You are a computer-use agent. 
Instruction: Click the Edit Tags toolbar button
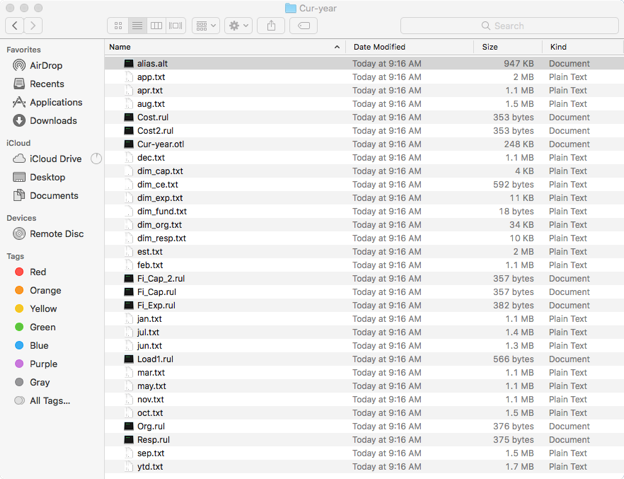304,26
